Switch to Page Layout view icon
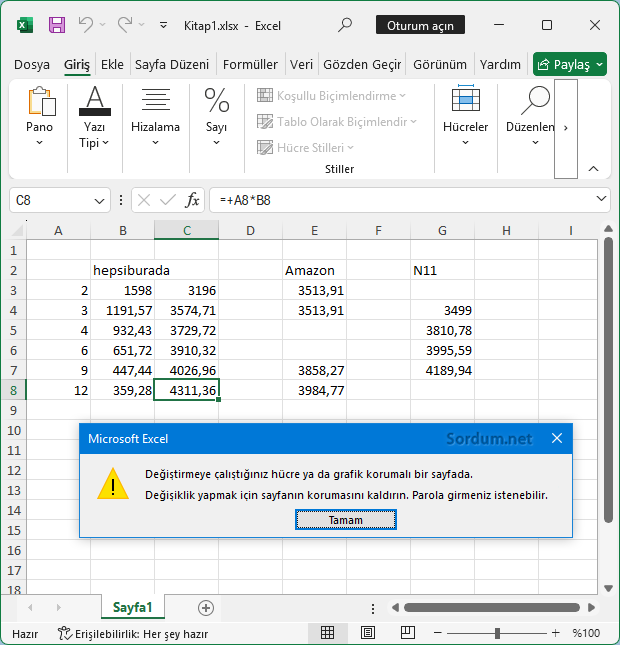The height and width of the screenshot is (645, 620). pos(367,633)
